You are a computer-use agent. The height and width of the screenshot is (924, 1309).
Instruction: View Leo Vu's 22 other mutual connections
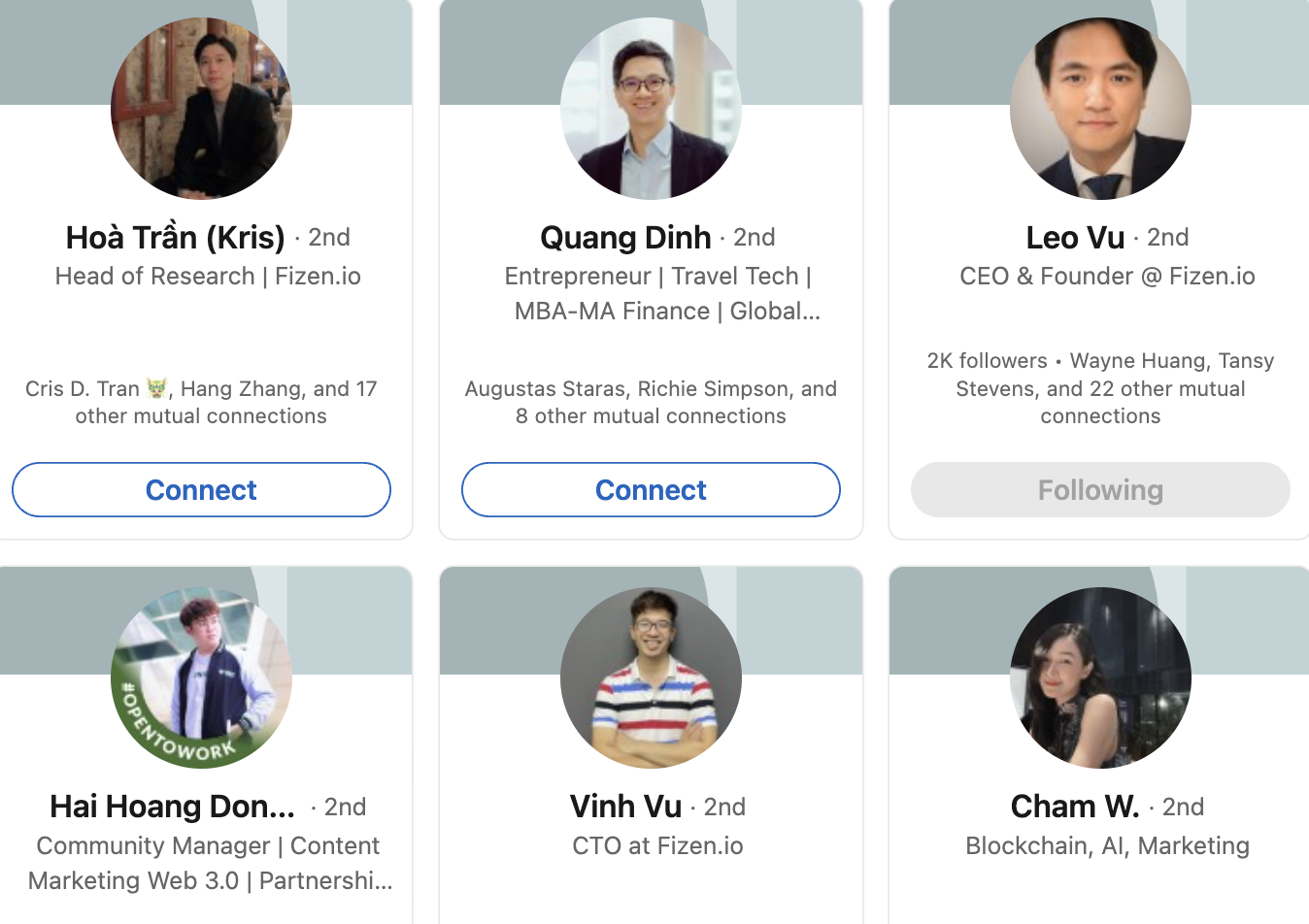[x=1100, y=388]
